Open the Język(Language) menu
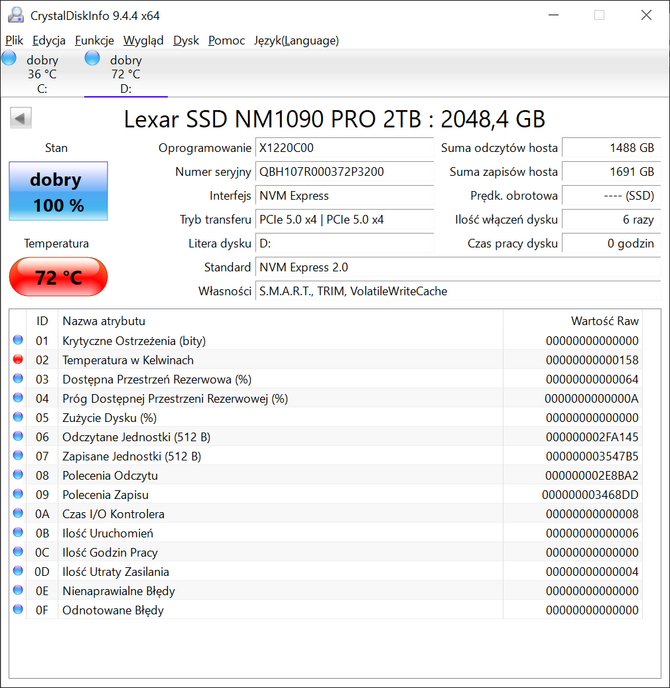Viewport: 670px width, 688px height. [x=296, y=40]
